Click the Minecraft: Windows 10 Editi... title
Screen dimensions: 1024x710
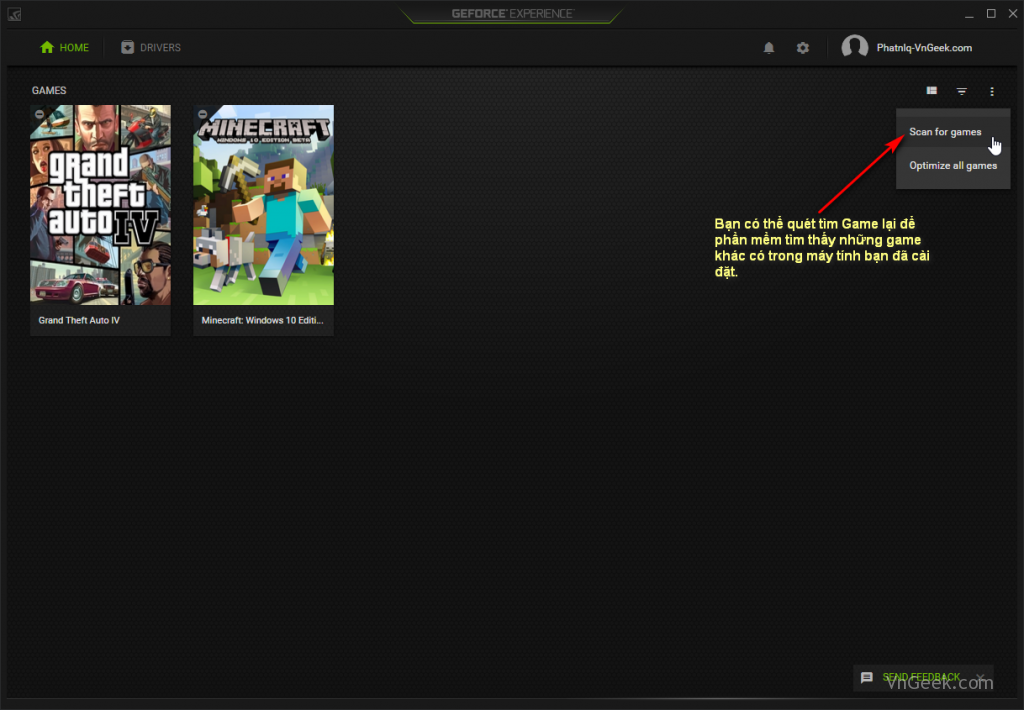coord(263,320)
